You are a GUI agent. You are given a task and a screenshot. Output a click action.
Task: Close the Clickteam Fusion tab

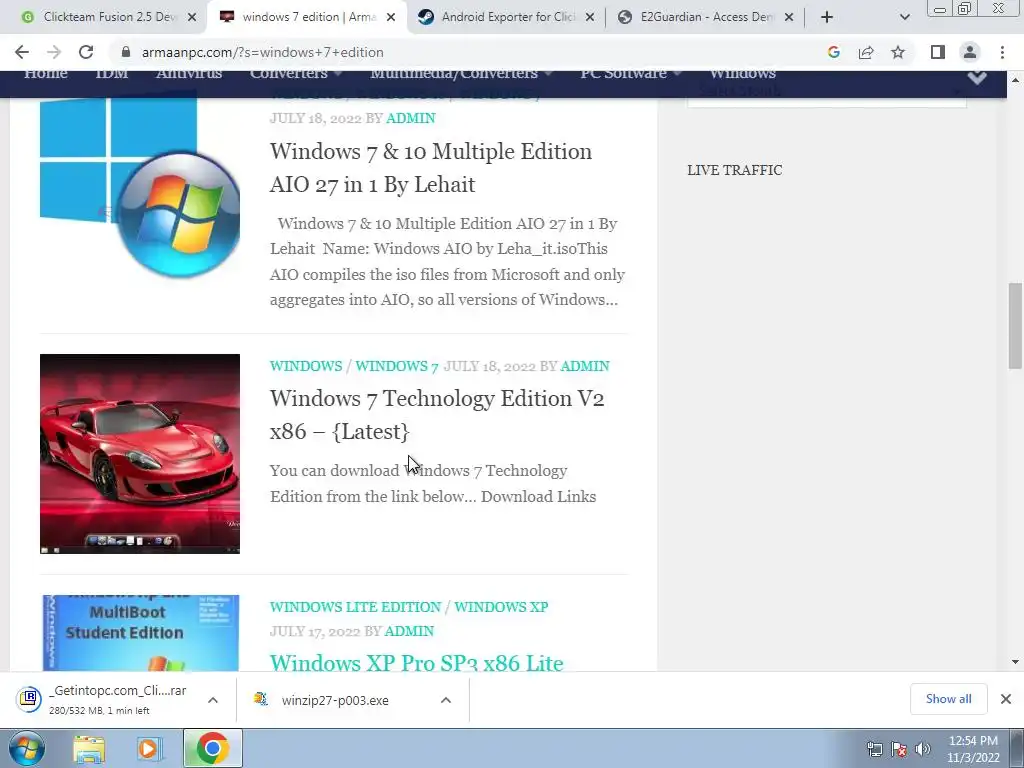tap(192, 18)
